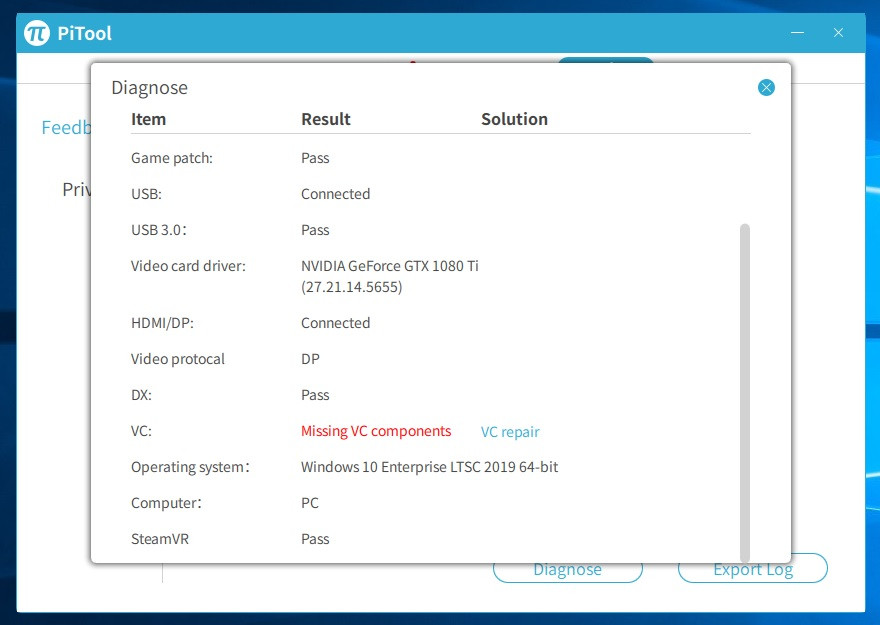The image size is (880, 625).
Task: Click the 'Video protocal' row label
Action: coord(177,359)
